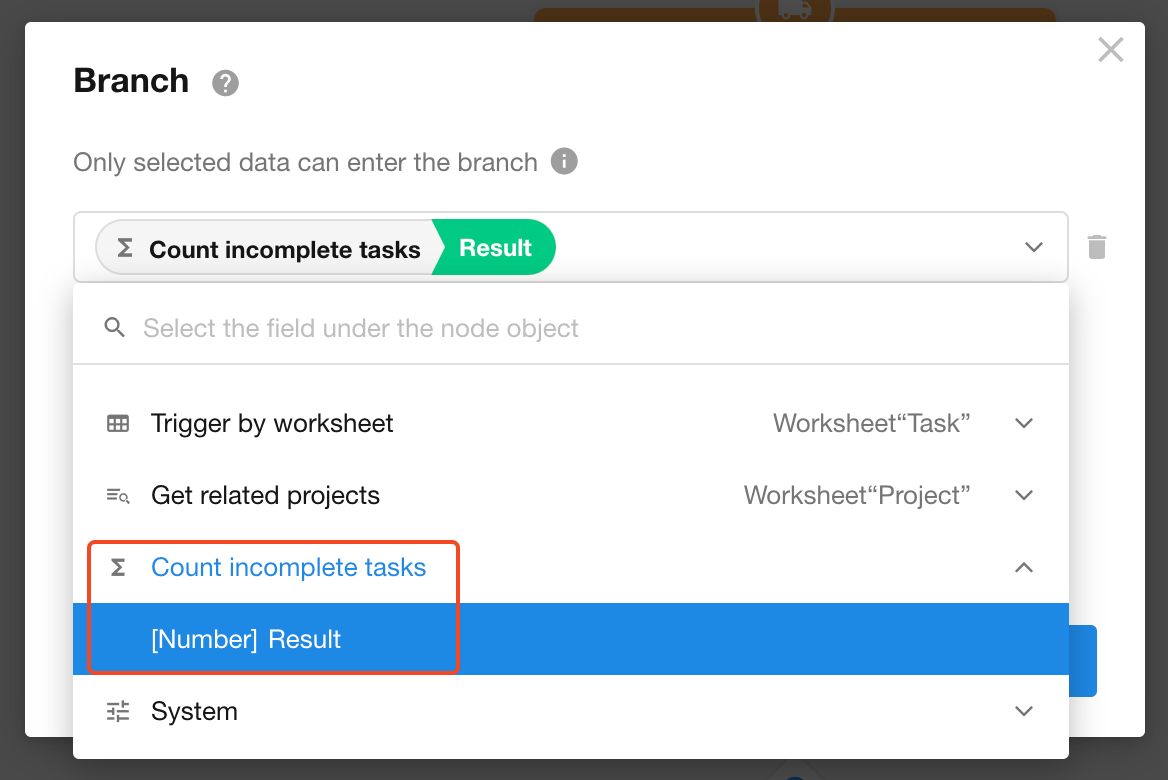Click the Trigger by worksheet table icon
1168x780 pixels.
[118, 424]
